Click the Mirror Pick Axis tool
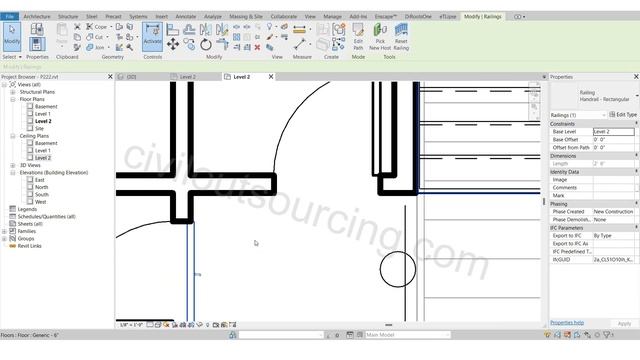Screen dimensions: 640x360 [x=206, y=29]
